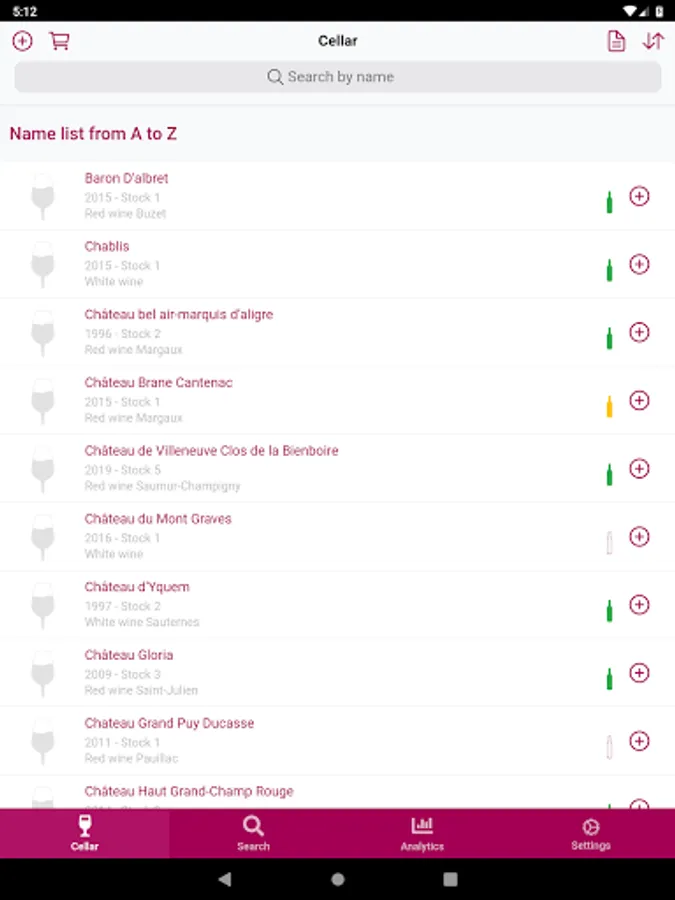
Task: Focus the Search by name field
Action: [338, 77]
